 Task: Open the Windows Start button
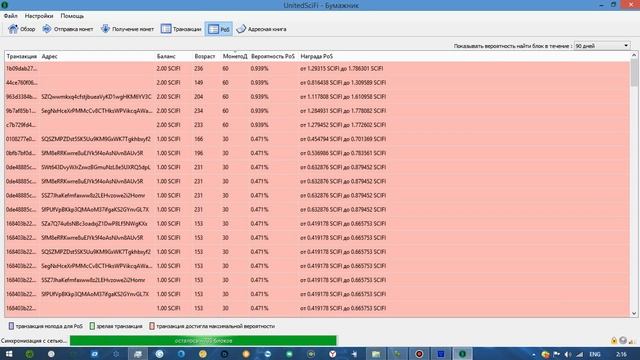click(9, 354)
